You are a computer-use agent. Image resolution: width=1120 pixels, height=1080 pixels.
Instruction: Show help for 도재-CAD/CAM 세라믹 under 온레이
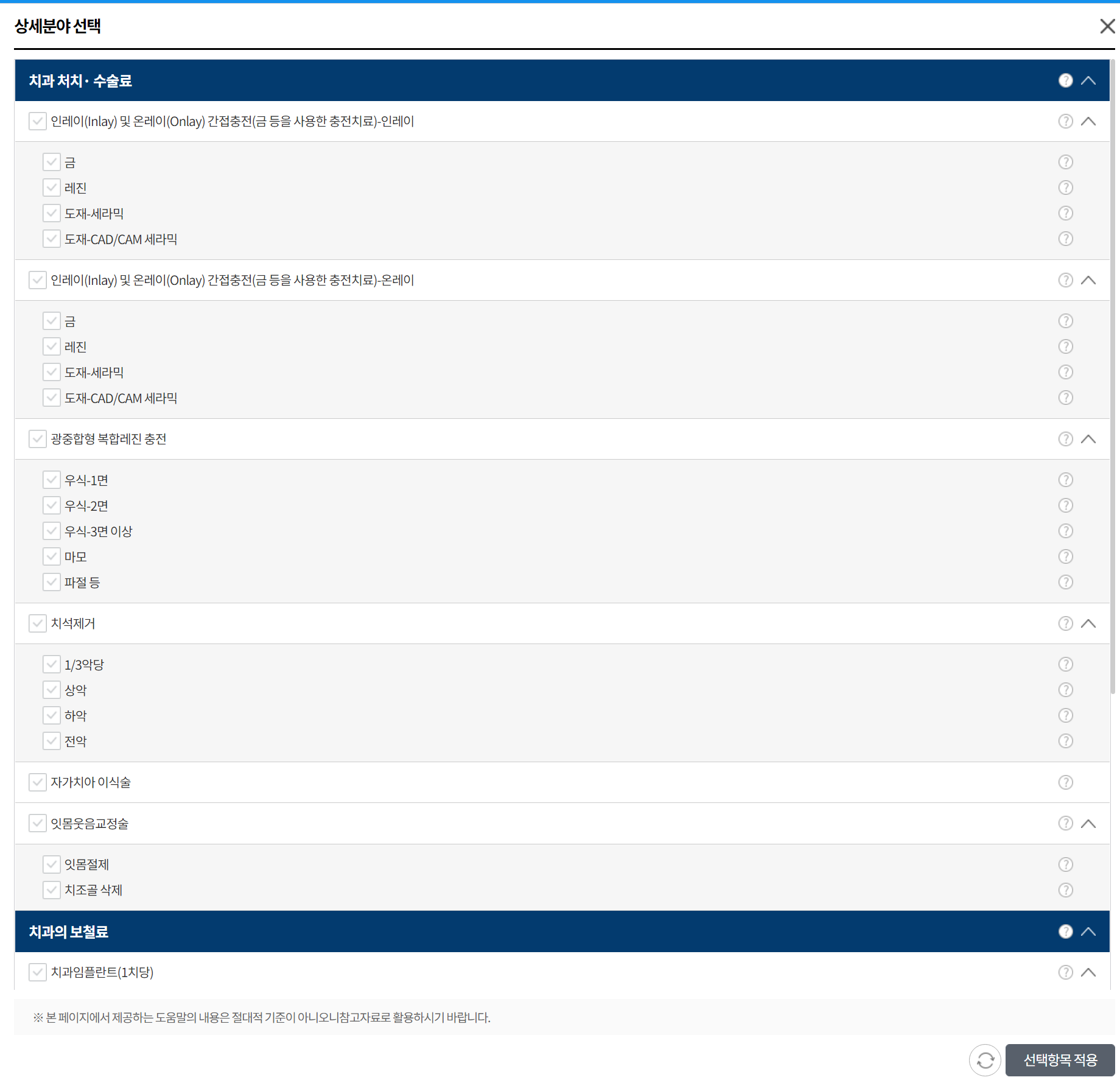point(1065,398)
